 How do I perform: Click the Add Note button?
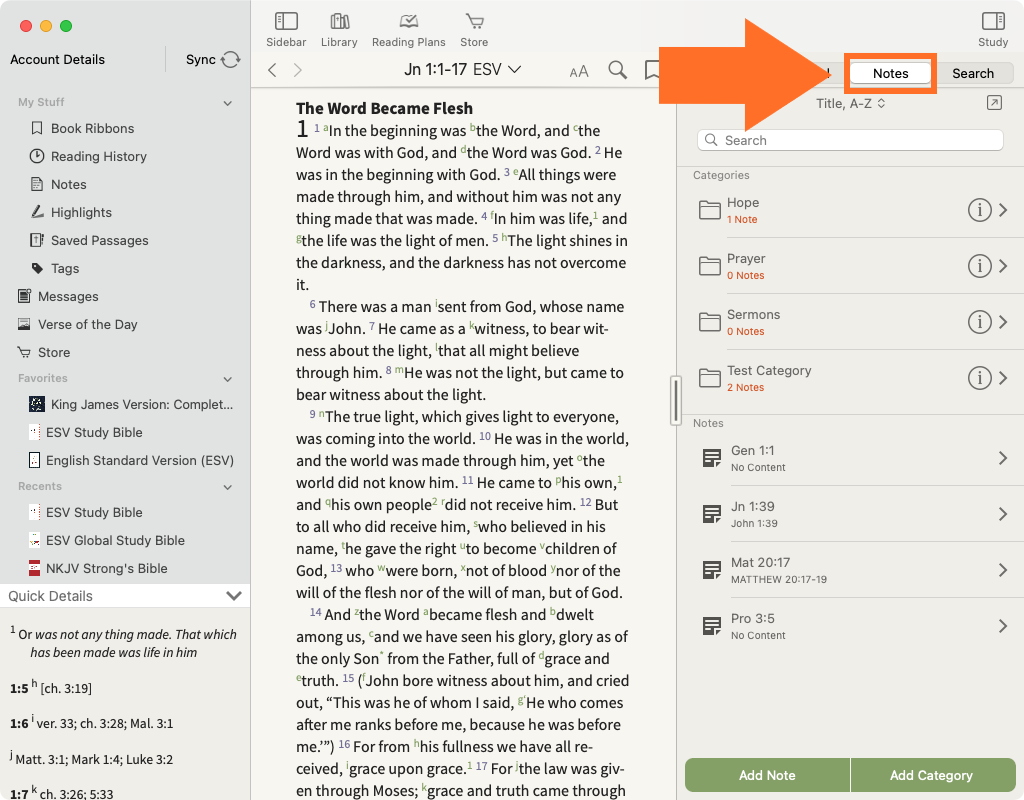(x=767, y=775)
